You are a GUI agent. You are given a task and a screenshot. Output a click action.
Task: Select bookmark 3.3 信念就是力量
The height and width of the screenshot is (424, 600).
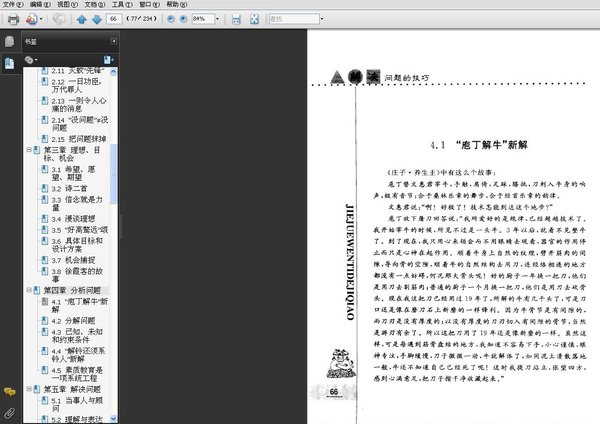77,203
